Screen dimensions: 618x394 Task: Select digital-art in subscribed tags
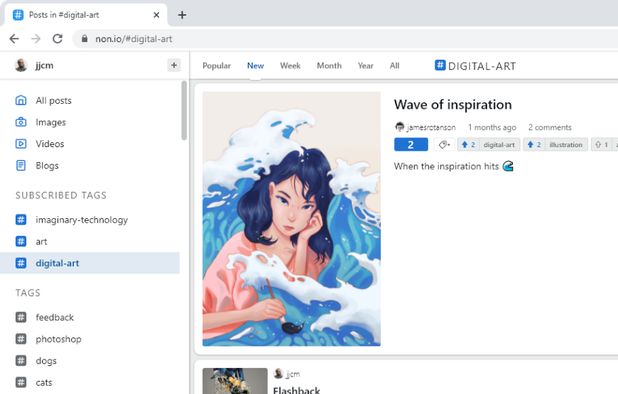[x=90, y=263]
